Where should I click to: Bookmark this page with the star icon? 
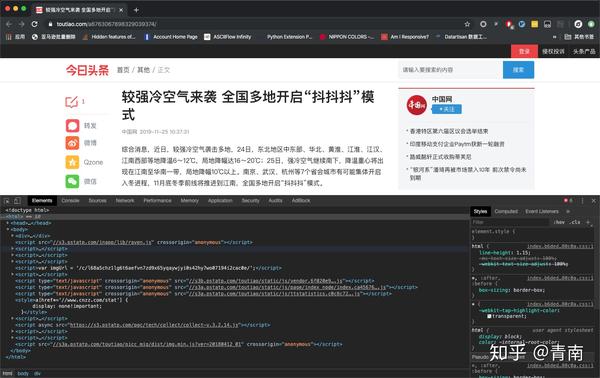pyautogui.click(x=467, y=24)
